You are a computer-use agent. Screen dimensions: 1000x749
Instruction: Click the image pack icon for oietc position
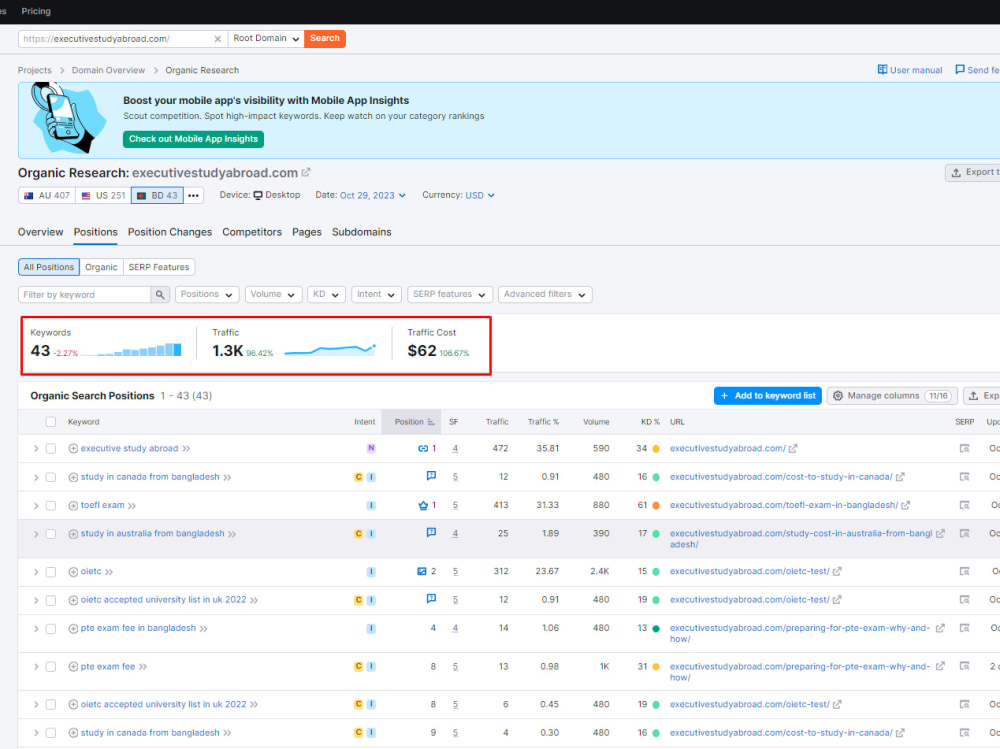pos(422,572)
